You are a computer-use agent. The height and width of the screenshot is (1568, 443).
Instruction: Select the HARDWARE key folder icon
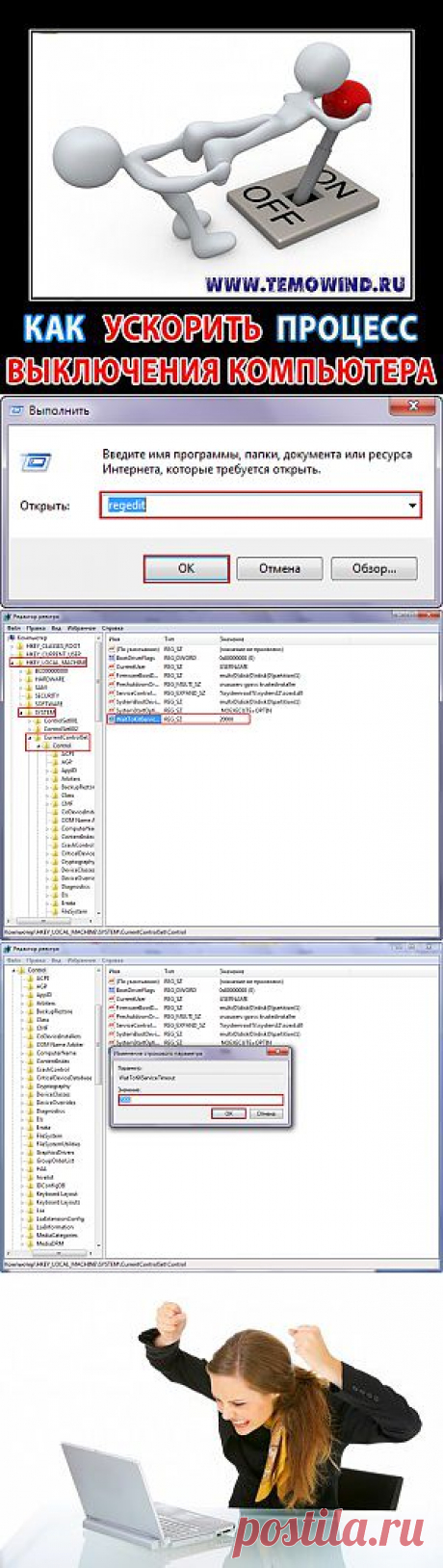29,679
